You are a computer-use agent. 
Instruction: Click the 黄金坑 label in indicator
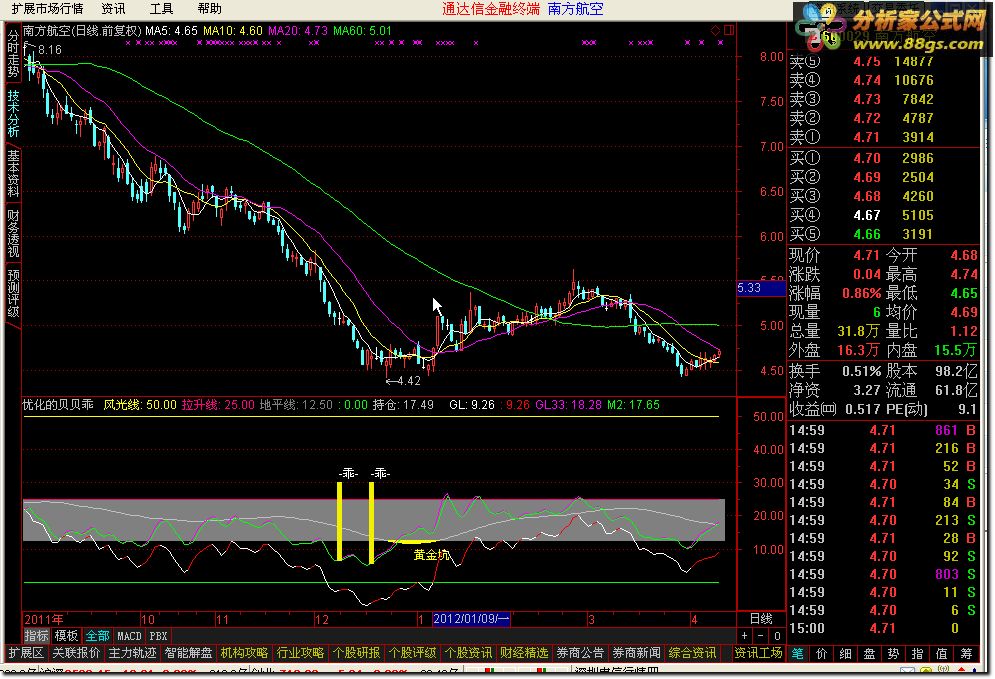[x=432, y=555]
